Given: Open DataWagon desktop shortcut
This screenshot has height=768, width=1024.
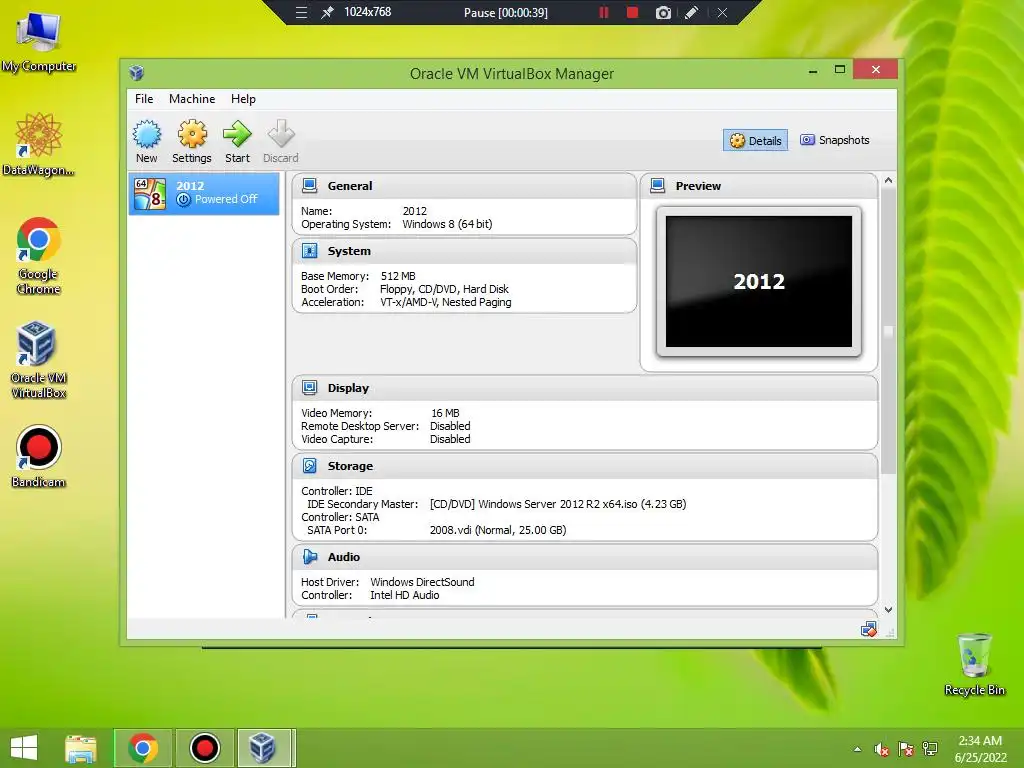Looking at the screenshot, I should (x=39, y=144).
